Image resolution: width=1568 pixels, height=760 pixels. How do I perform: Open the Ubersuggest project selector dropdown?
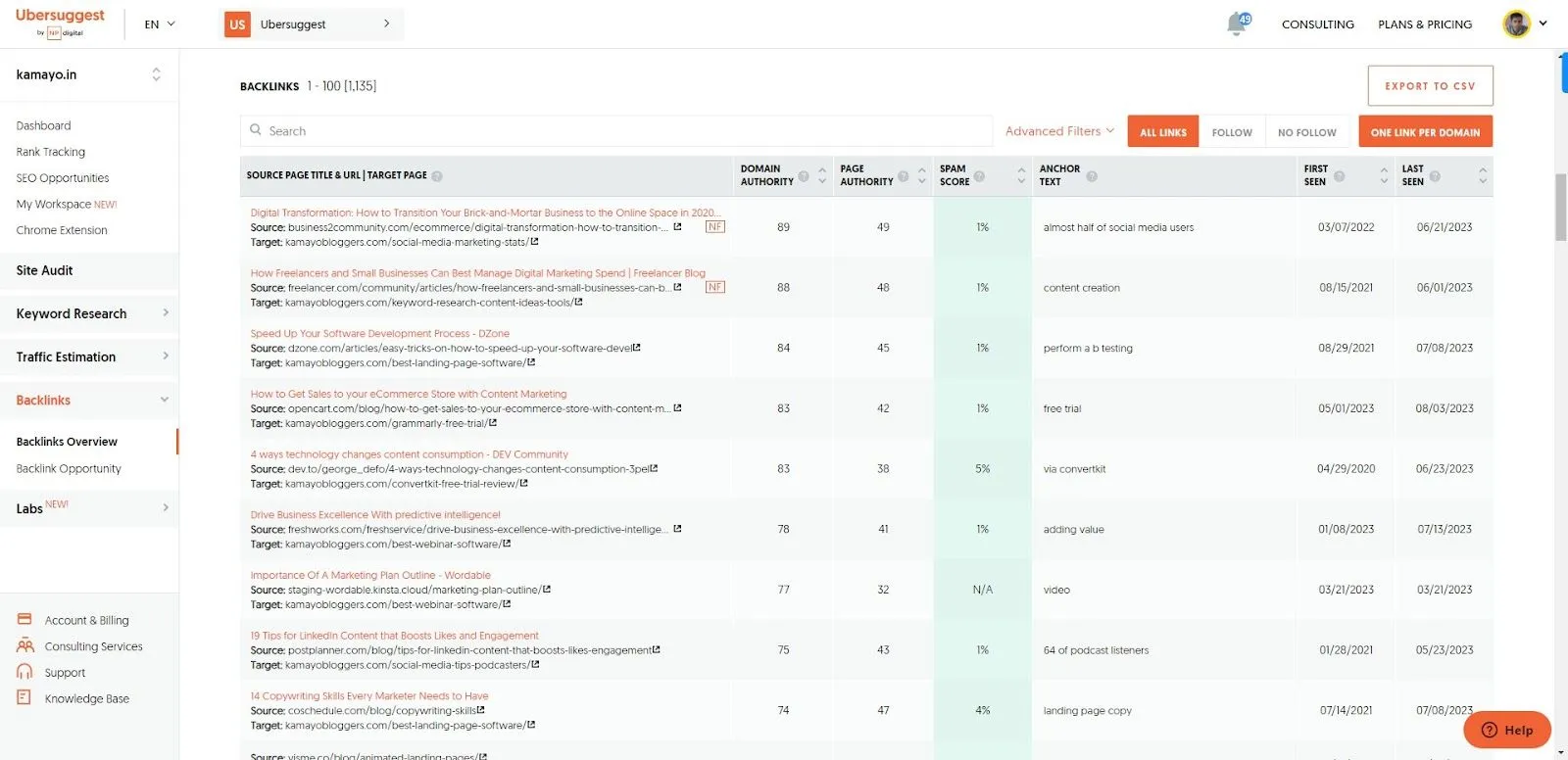(x=312, y=24)
